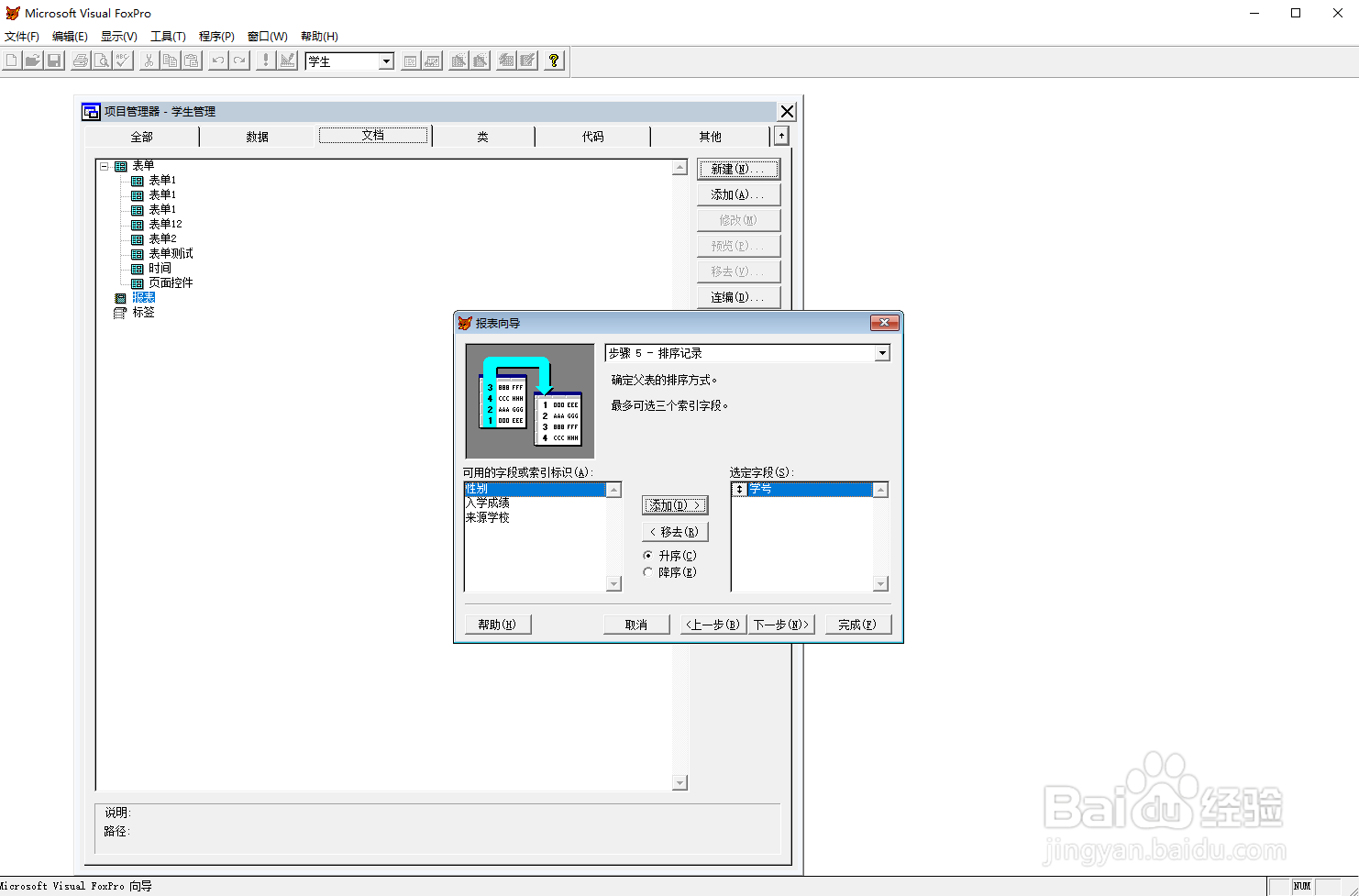The image size is (1359, 896).
Task: Click the Open file toolbar icon
Action: pyautogui.click(x=32, y=61)
